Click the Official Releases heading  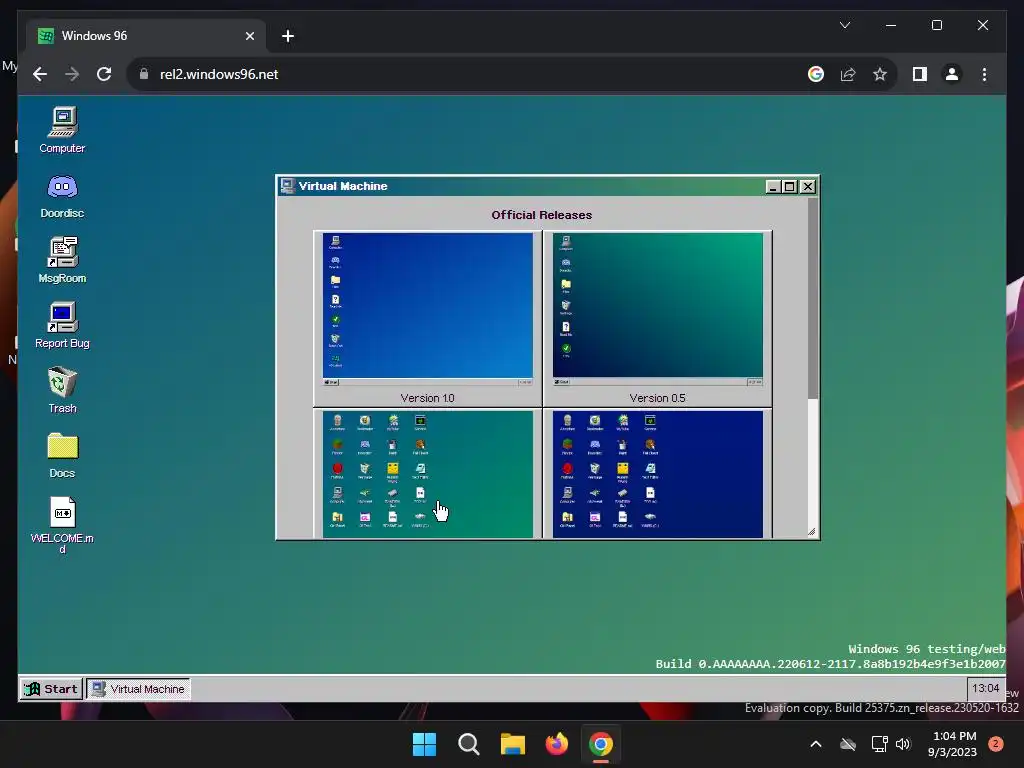[541, 215]
